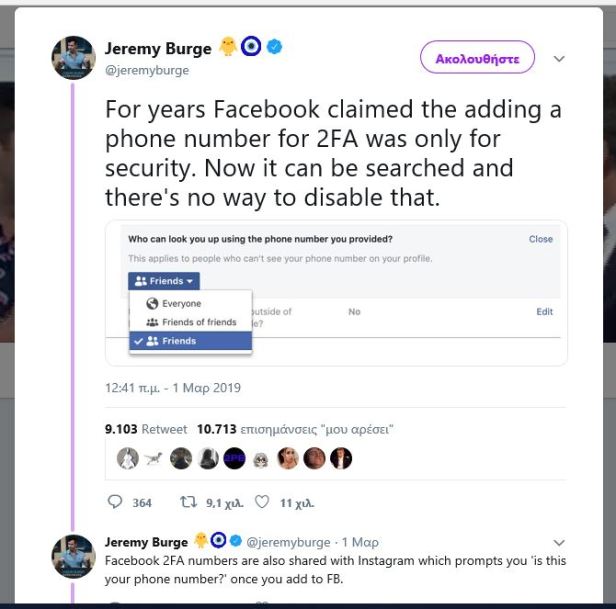Open the @jeremyburge handle link
Viewport: 616px width, 609px height.
[146, 71]
